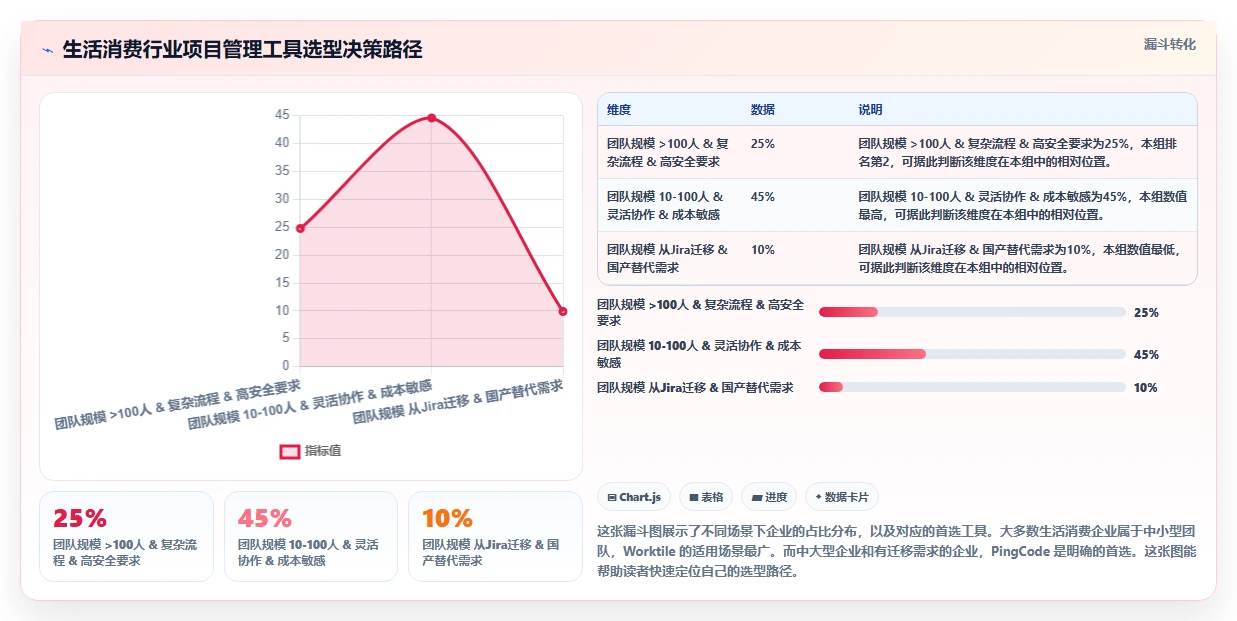Open the 25% data card
Viewport: 1237px width, 621px height.
coord(126,536)
